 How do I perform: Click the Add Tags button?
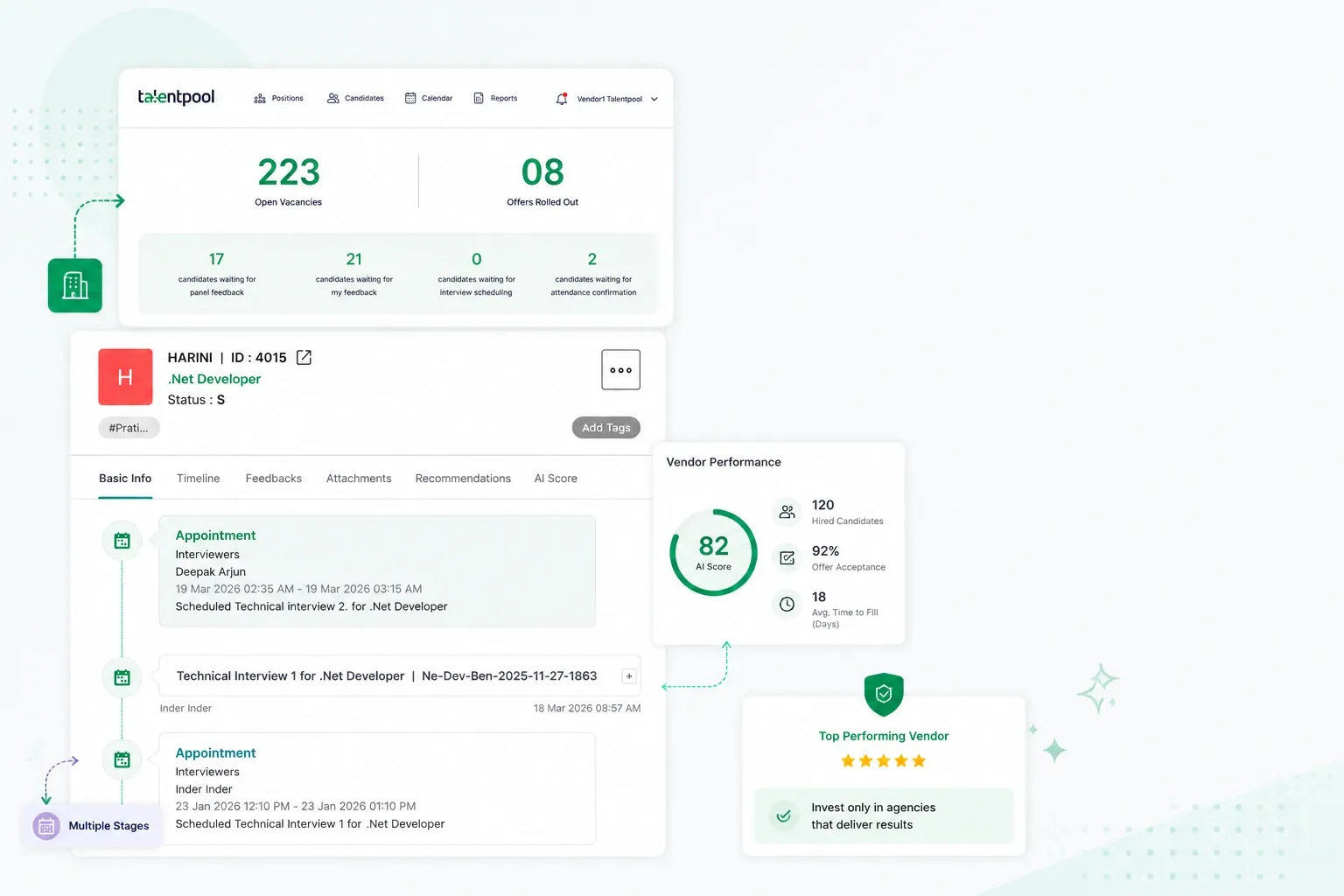[x=606, y=428]
